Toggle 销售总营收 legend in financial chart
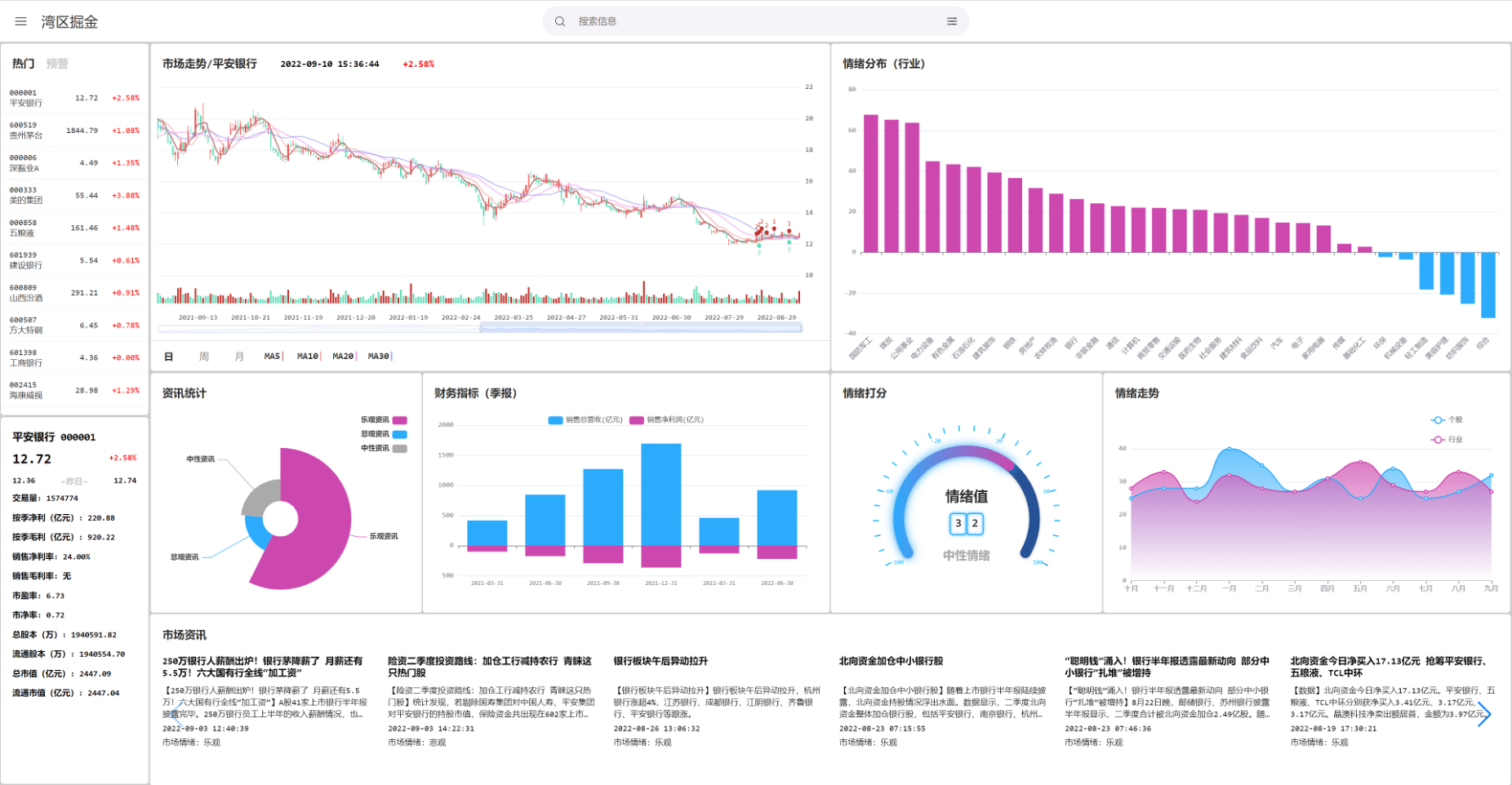This screenshot has width=1512, height=785. [x=585, y=420]
